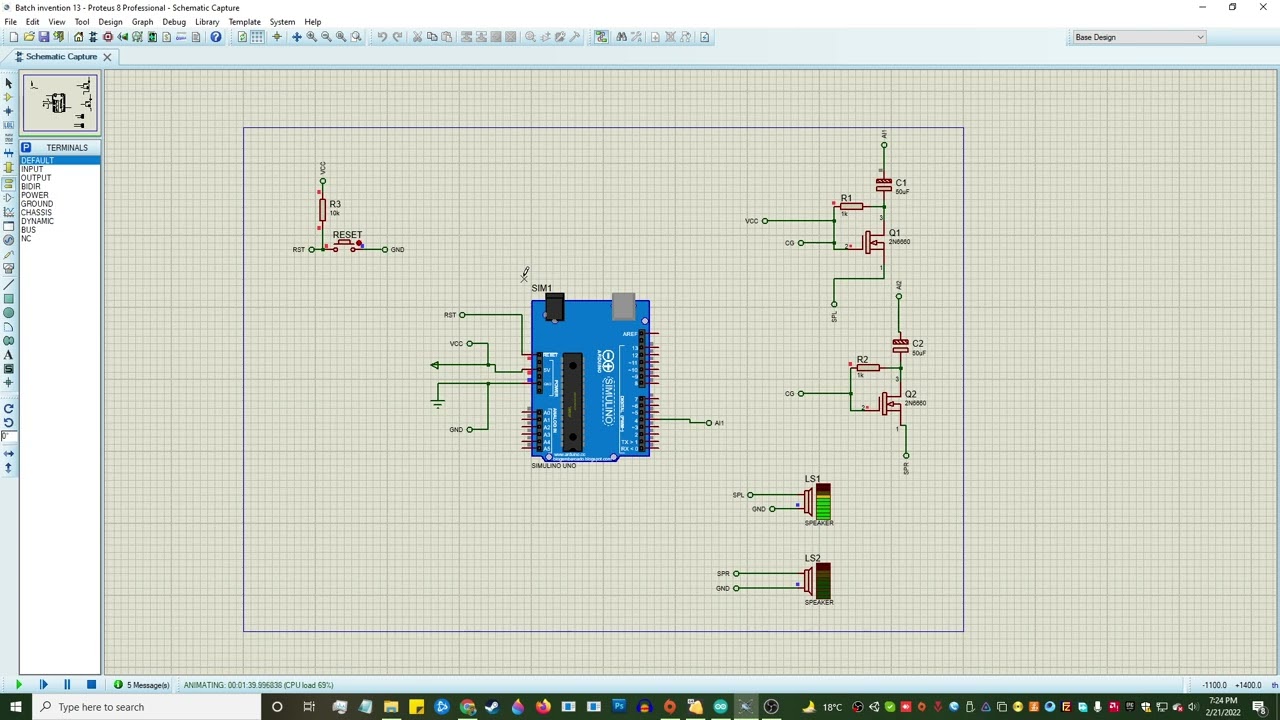This screenshot has height=720, width=1280.
Task: Click the P pick terminals button
Action: click(x=26, y=147)
